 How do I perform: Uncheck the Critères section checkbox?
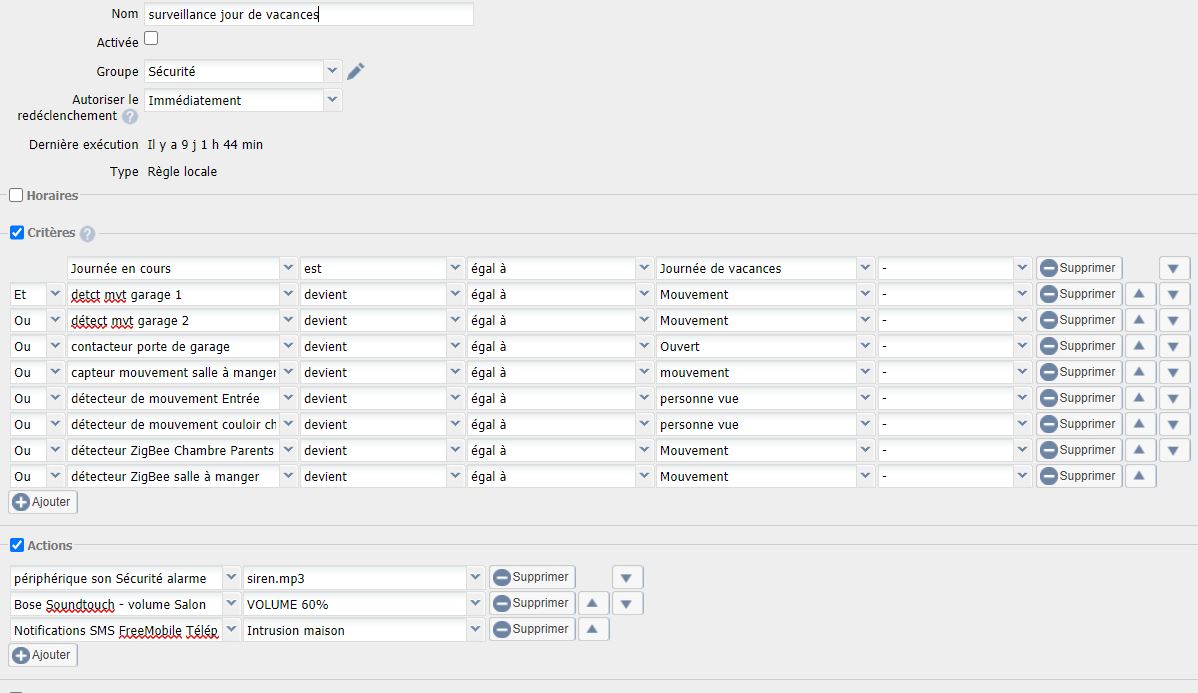(x=16, y=233)
